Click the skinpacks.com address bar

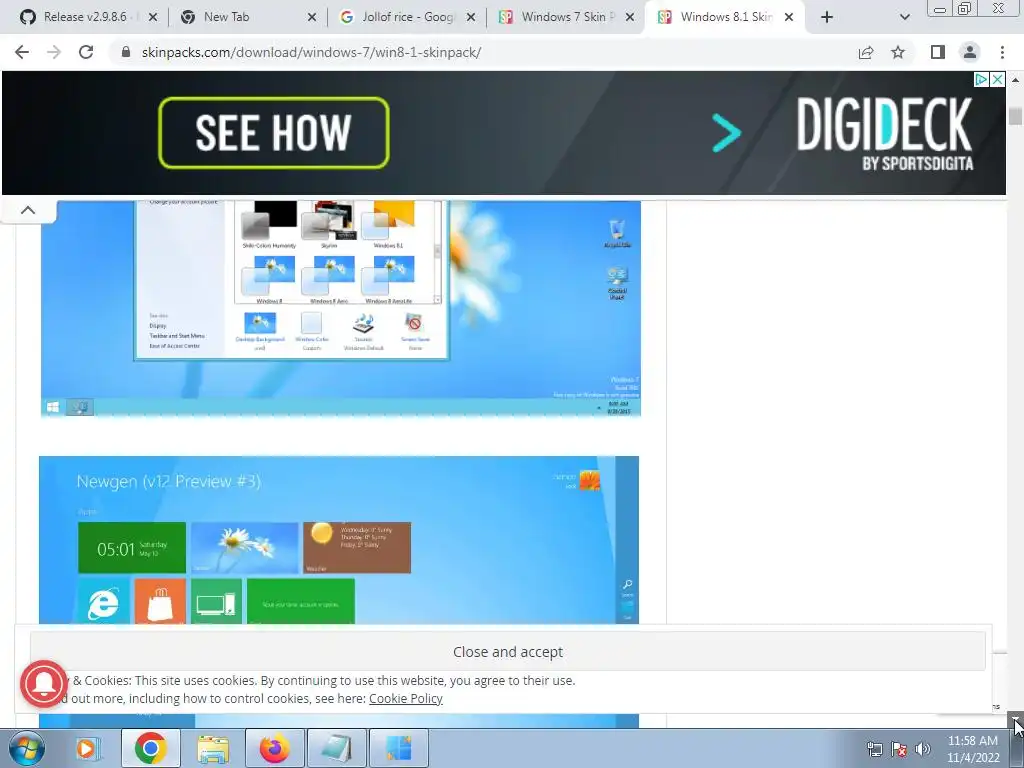pos(312,52)
